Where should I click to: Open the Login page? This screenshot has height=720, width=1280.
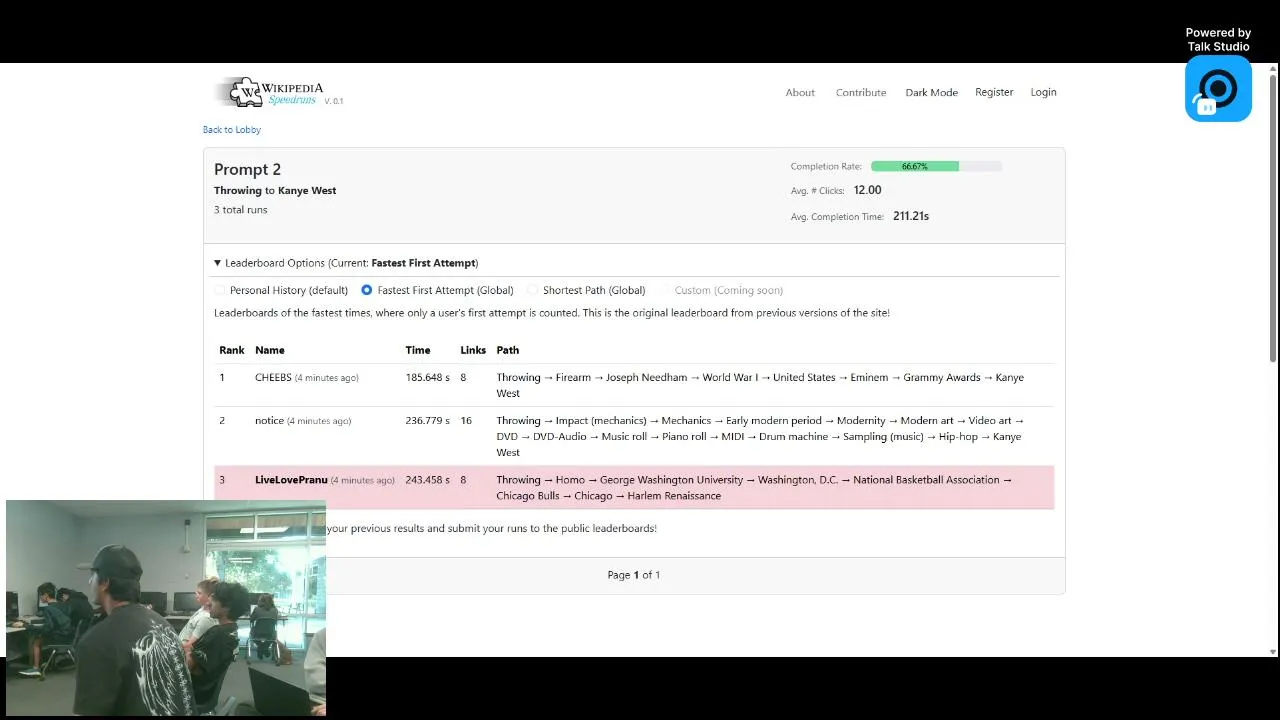point(1043,92)
